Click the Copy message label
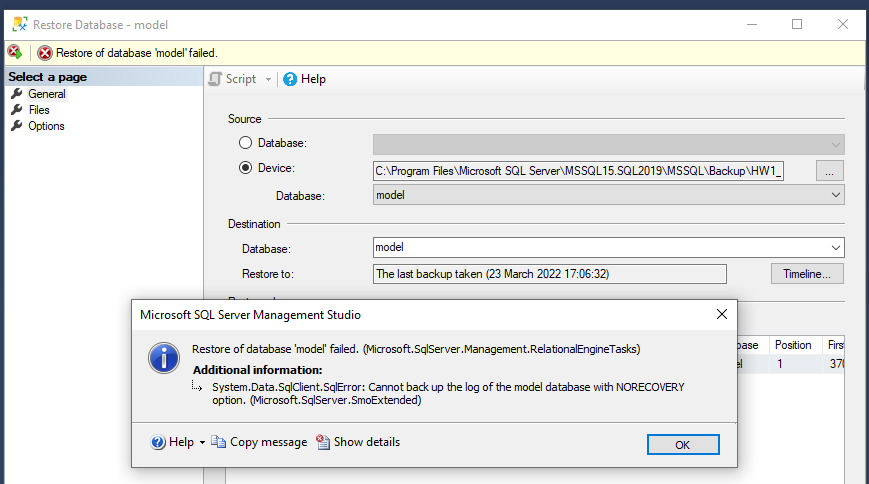869x484 pixels. pos(269,442)
